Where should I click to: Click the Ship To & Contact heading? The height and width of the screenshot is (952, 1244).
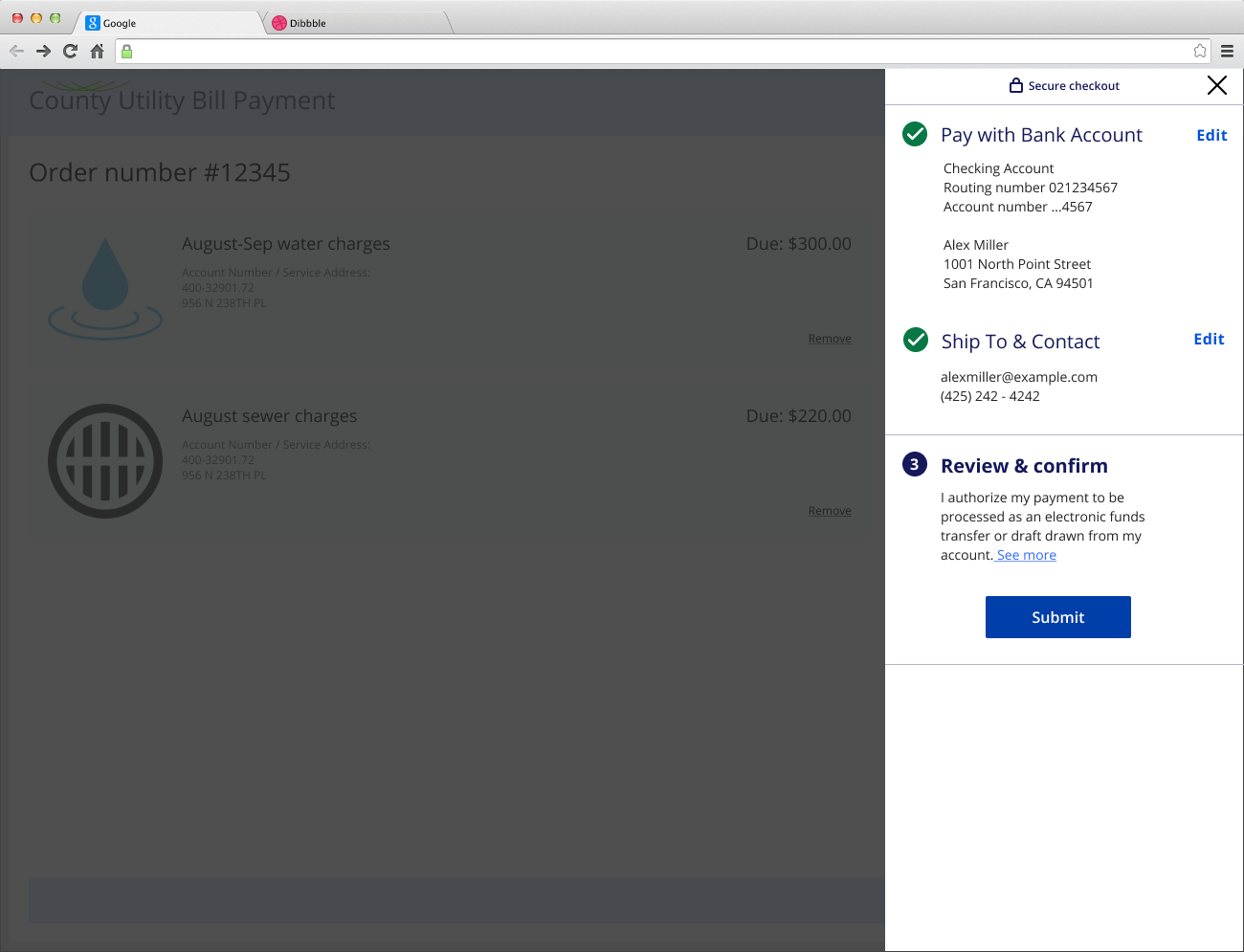click(x=1020, y=342)
